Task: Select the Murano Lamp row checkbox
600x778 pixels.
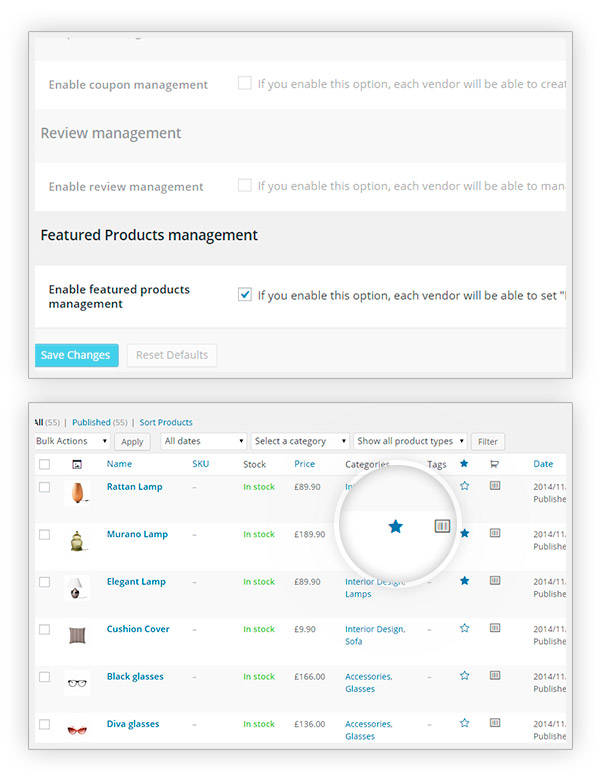Action: 45,534
